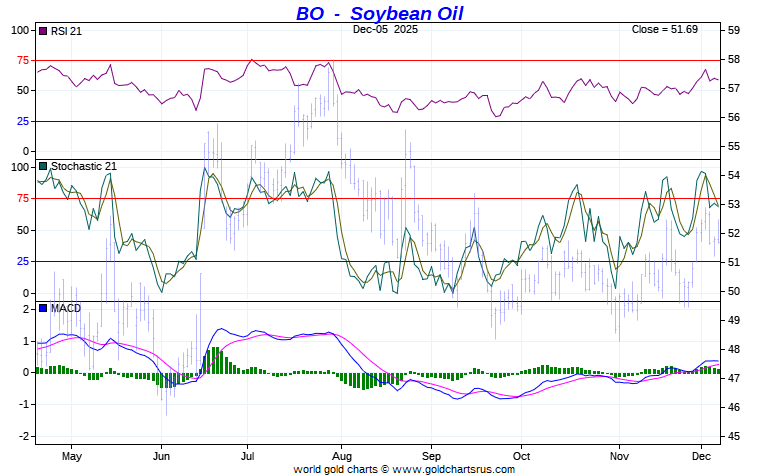760x475 pixels.
Task: Click the date label Dec-05 2025
Action: tap(385, 29)
